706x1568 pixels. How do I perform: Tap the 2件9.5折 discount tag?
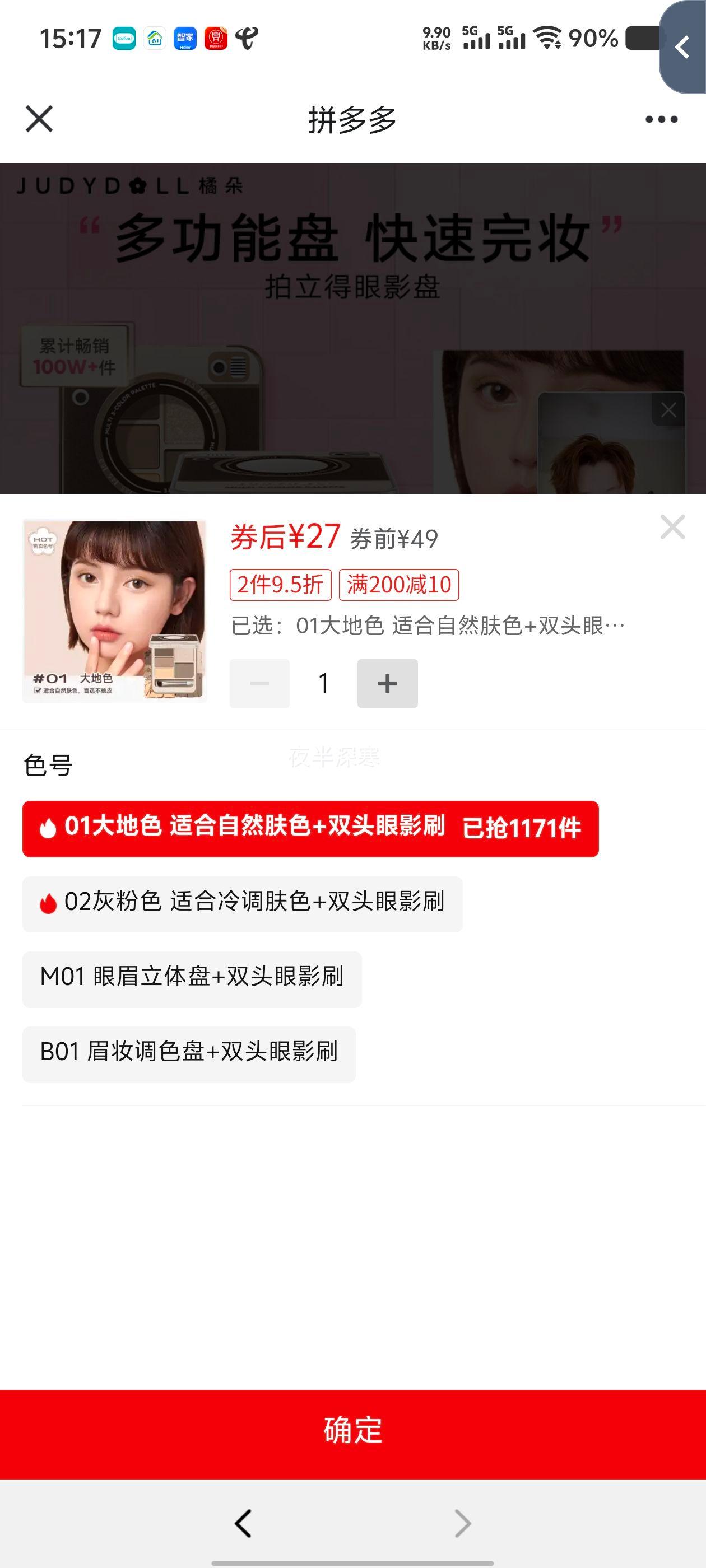point(280,585)
